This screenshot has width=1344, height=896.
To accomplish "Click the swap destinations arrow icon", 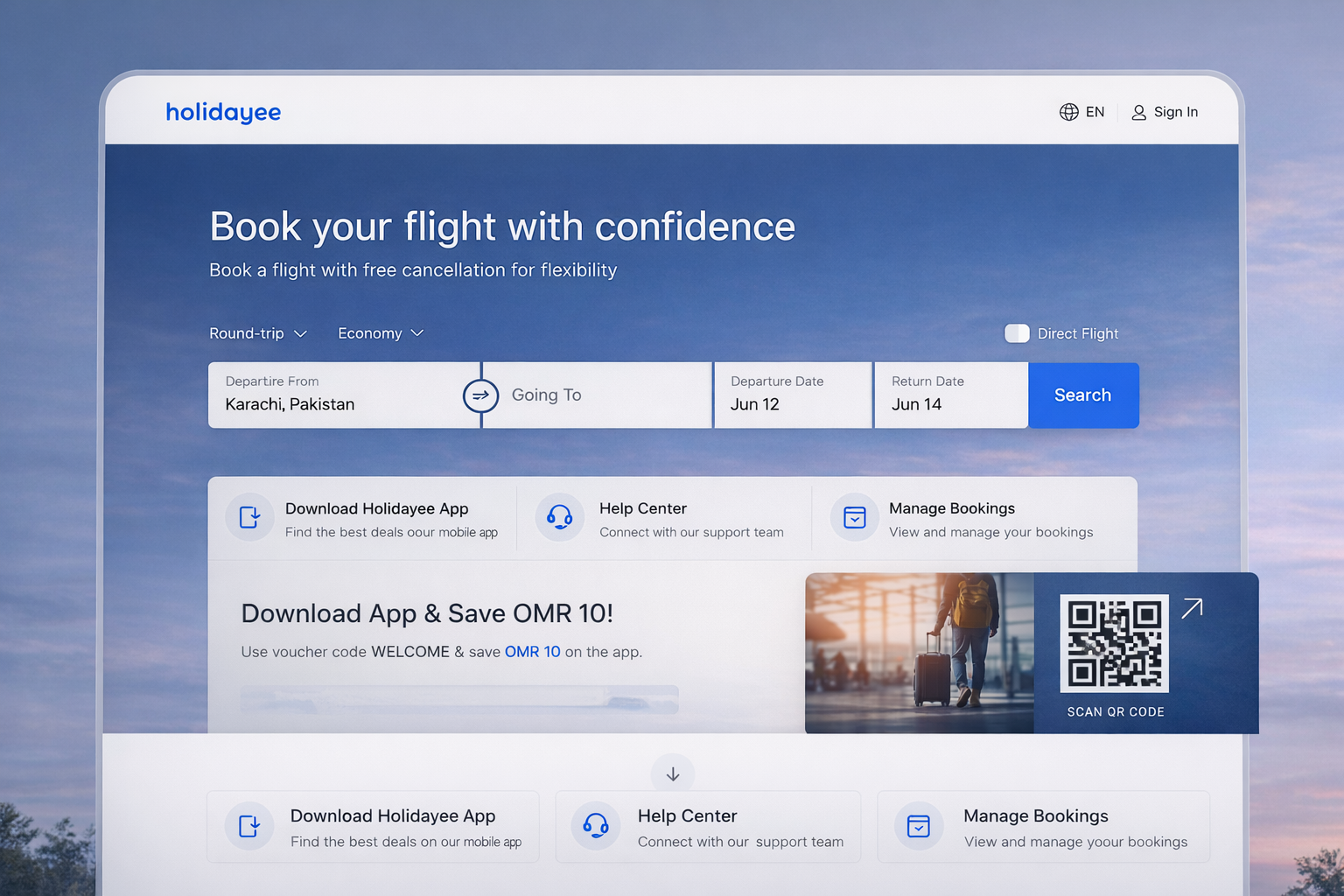I will [x=480, y=395].
